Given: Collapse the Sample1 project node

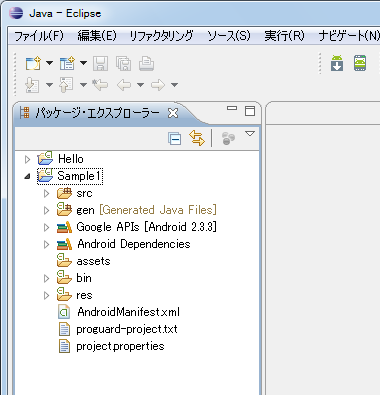Looking at the screenshot, I should pos(28,176).
